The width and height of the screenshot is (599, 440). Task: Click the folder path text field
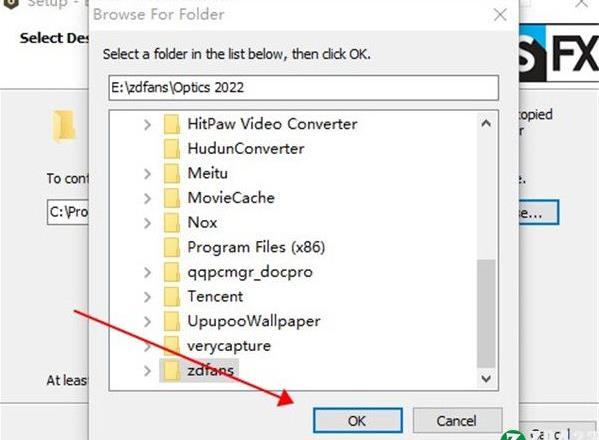tap(304, 88)
